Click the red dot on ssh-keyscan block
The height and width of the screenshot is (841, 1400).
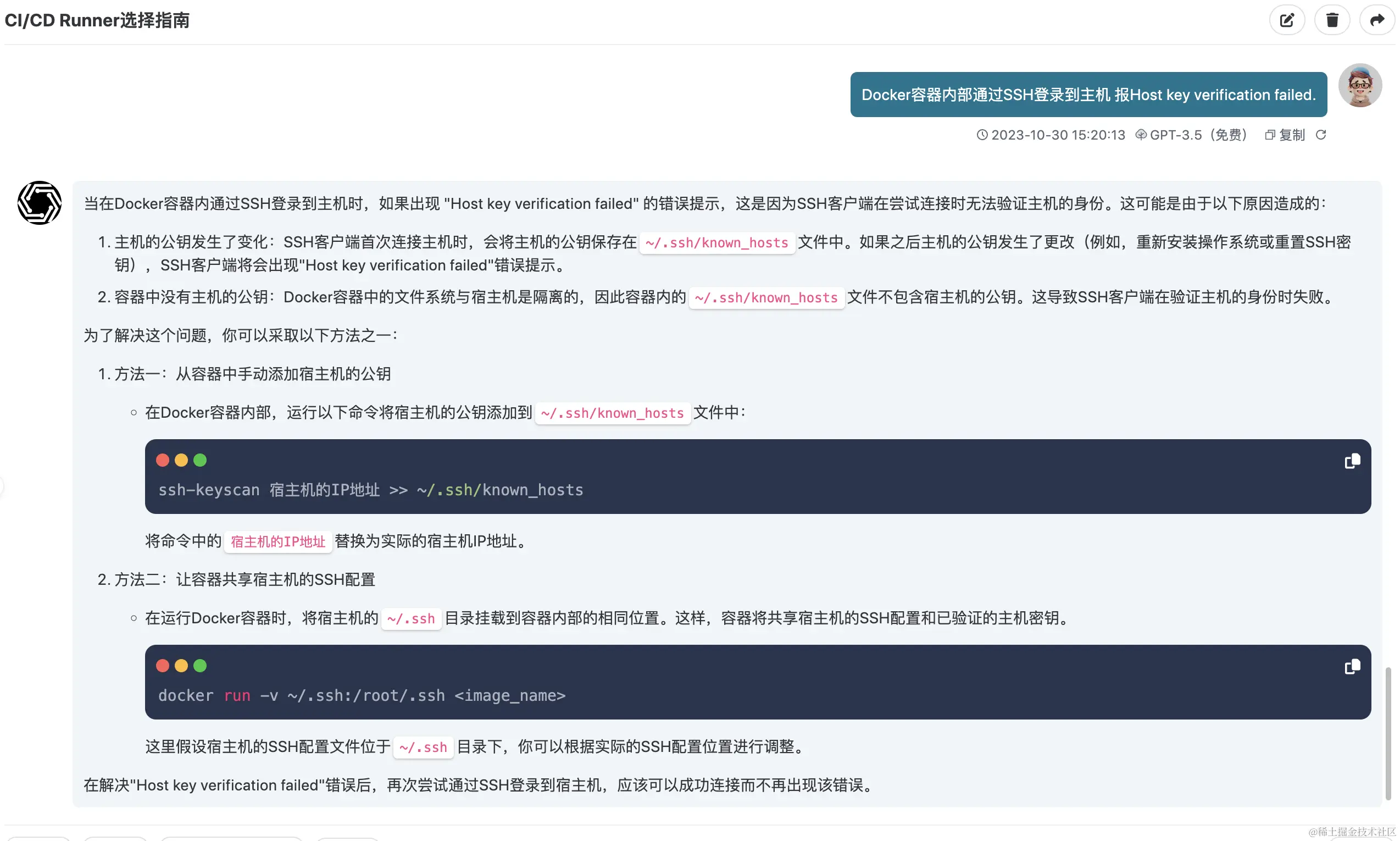pos(163,460)
